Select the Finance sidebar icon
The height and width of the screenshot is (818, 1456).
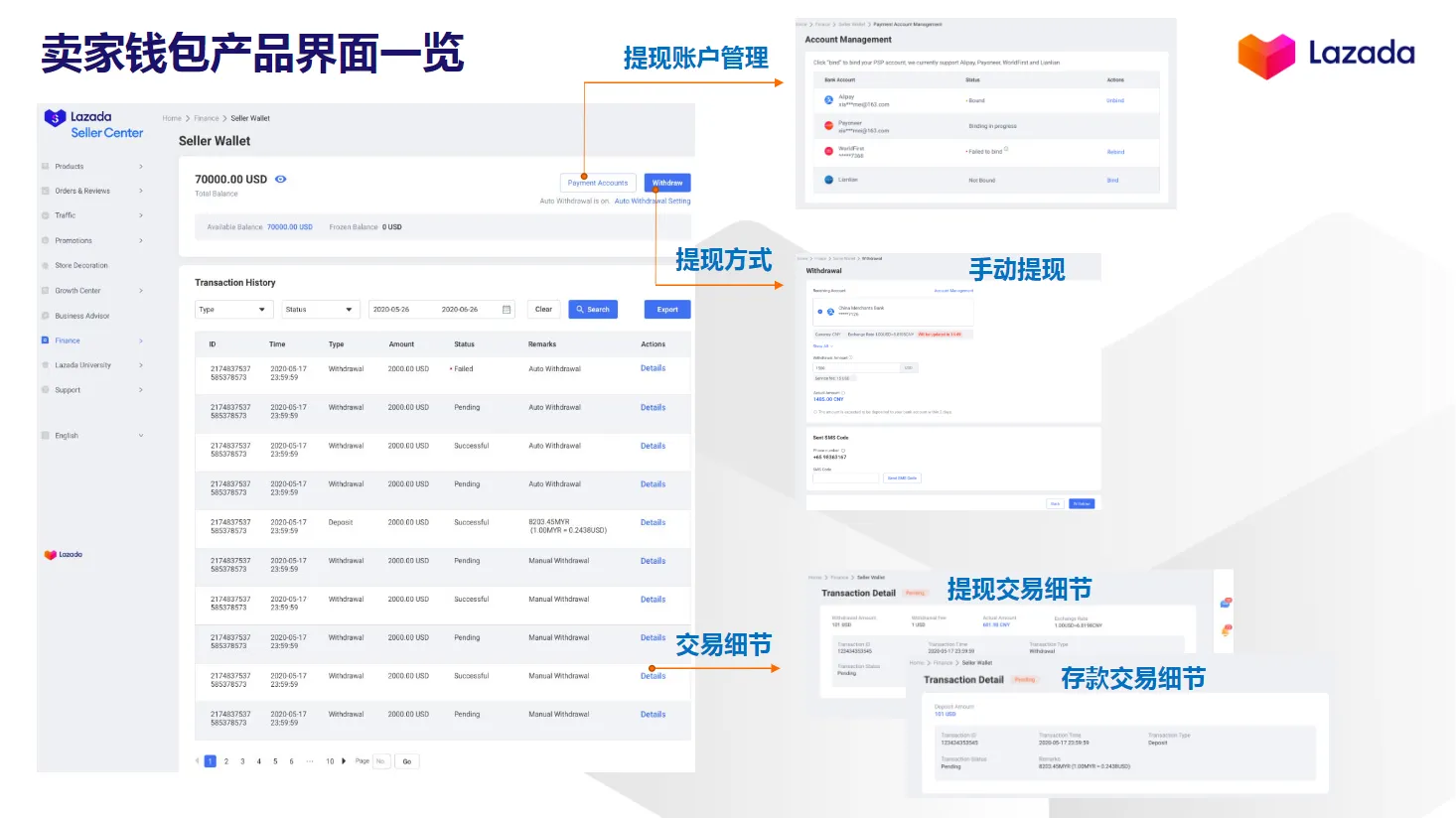(x=46, y=340)
